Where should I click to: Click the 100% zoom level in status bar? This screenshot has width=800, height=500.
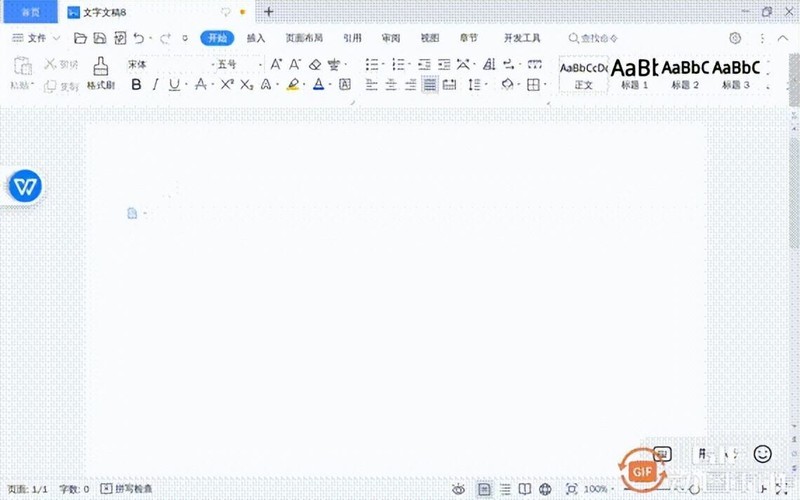click(595, 489)
